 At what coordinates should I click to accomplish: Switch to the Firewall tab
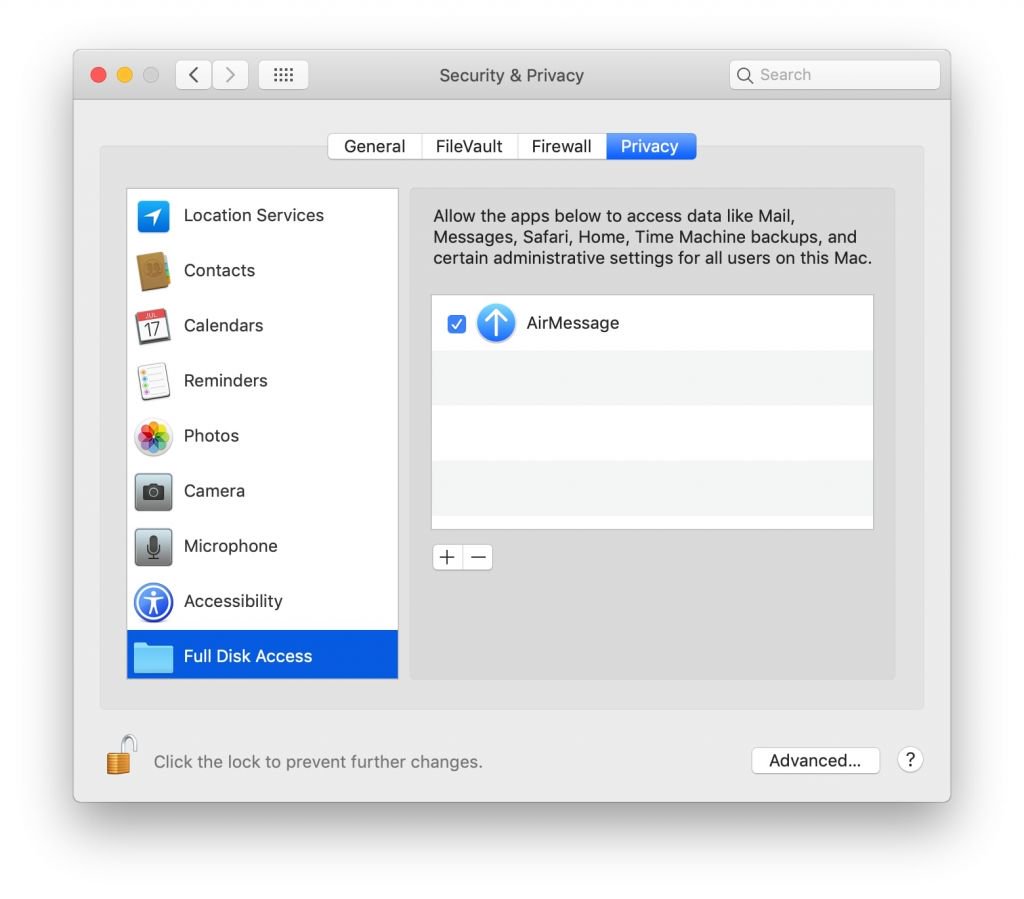coord(562,146)
